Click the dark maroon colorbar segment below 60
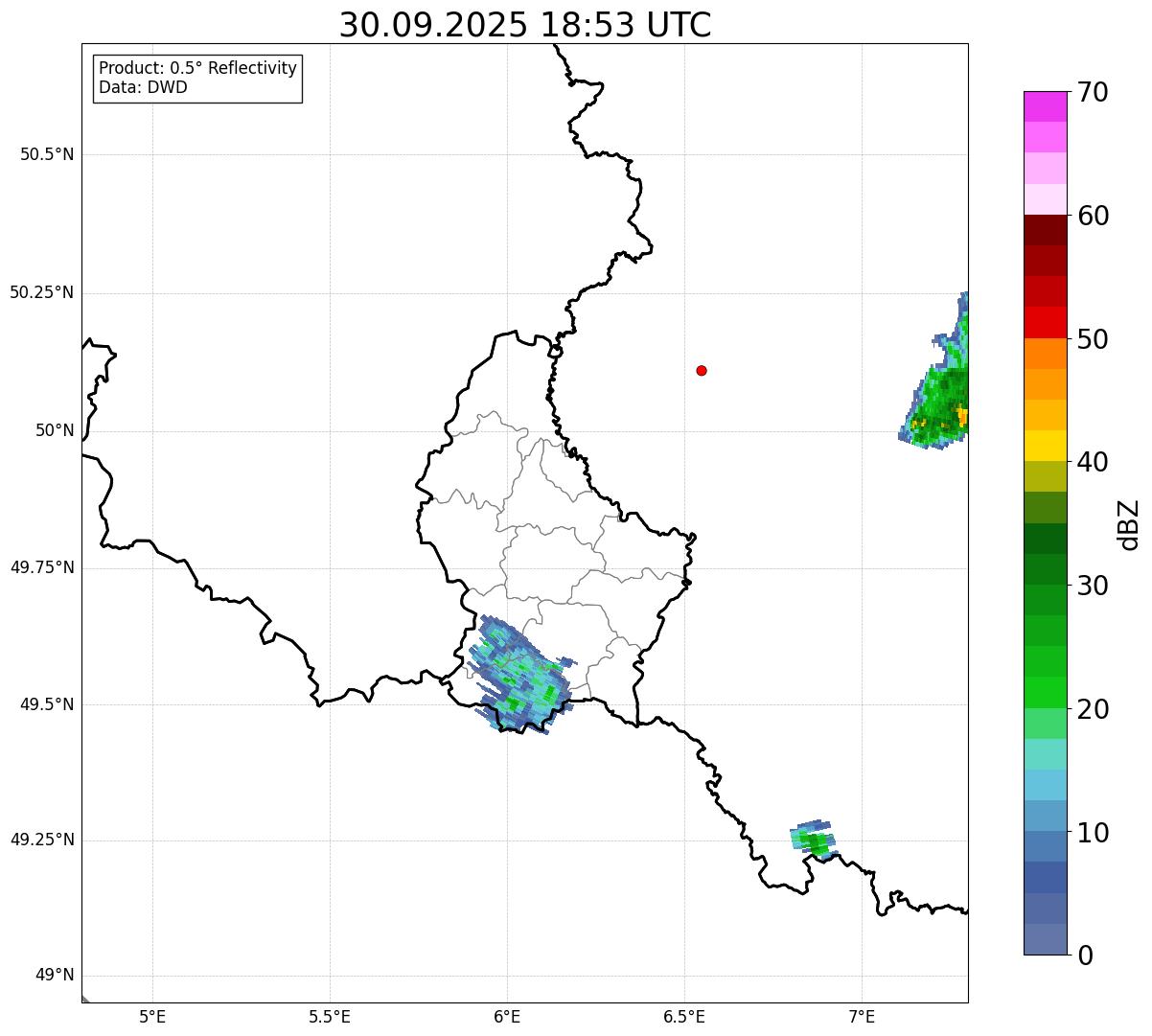The width and height of the screenshot is (1152, 1036). click(x=1045, y=230)
